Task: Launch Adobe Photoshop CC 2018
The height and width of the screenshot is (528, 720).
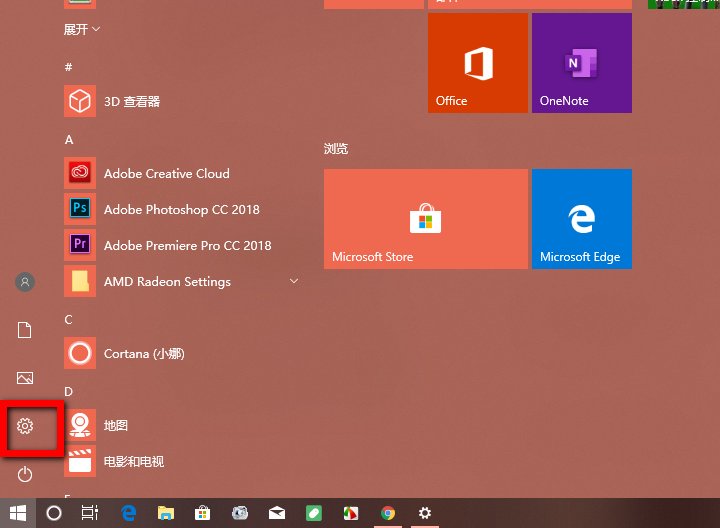Action: (x=181, y=210)
